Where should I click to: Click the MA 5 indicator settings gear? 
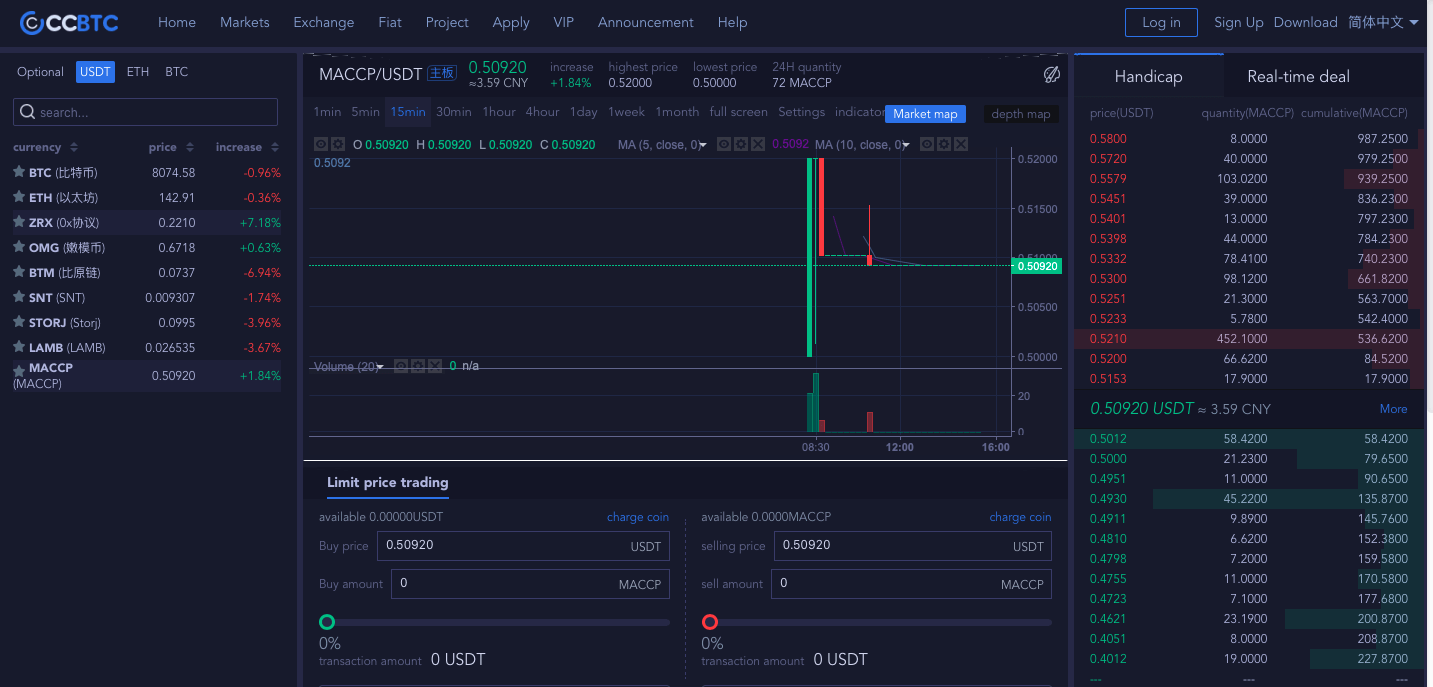point(742,145)
